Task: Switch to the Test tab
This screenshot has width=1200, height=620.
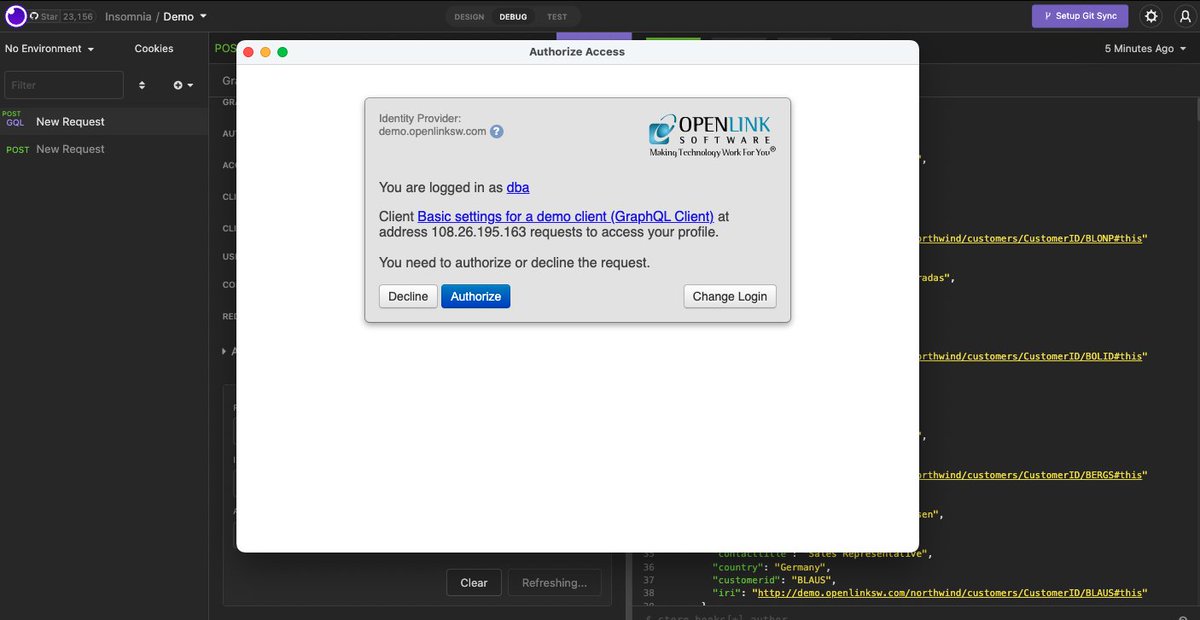Action: [x=556, y=17]
